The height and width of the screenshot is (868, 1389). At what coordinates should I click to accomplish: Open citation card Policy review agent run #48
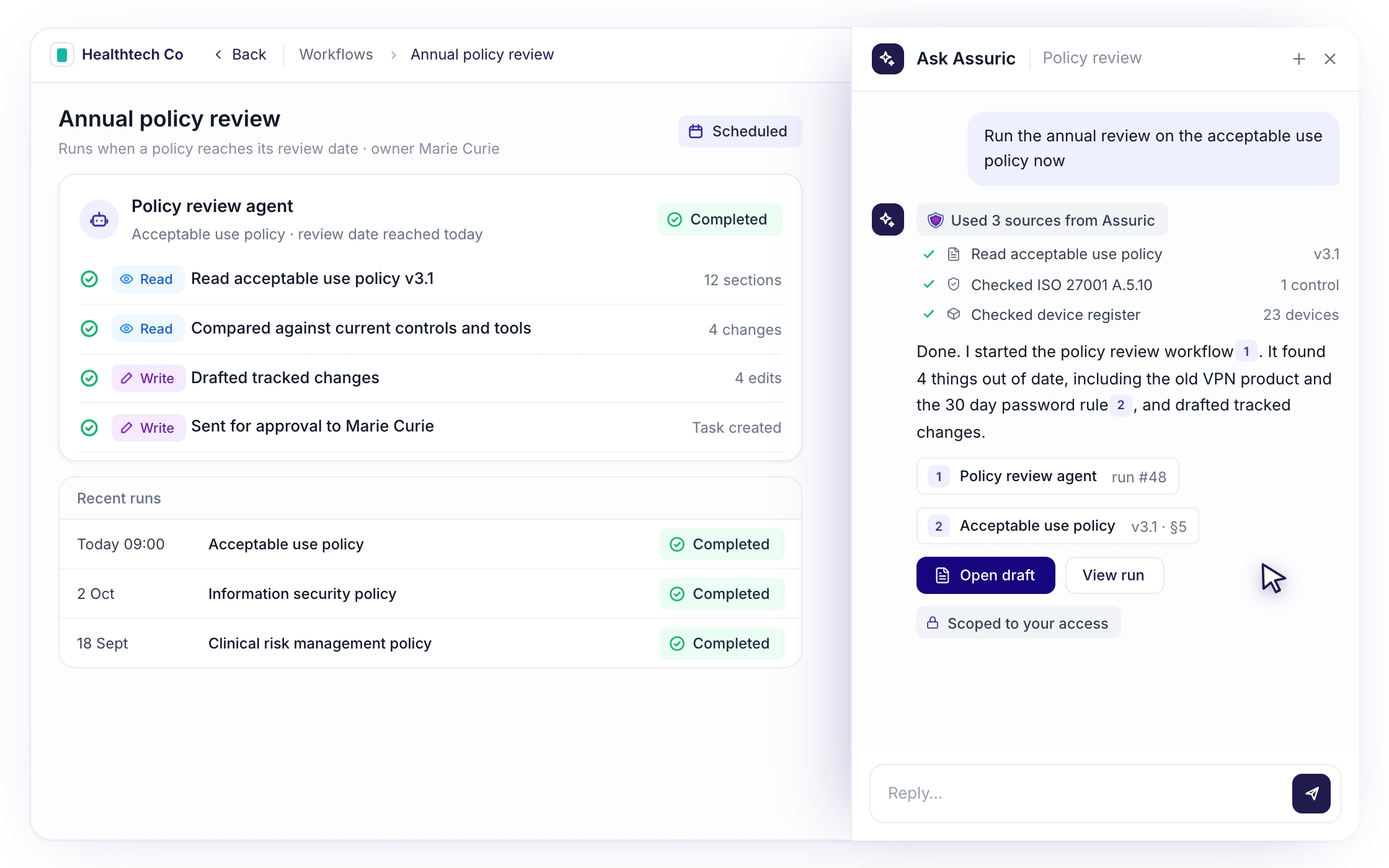tap(1047, 476)
